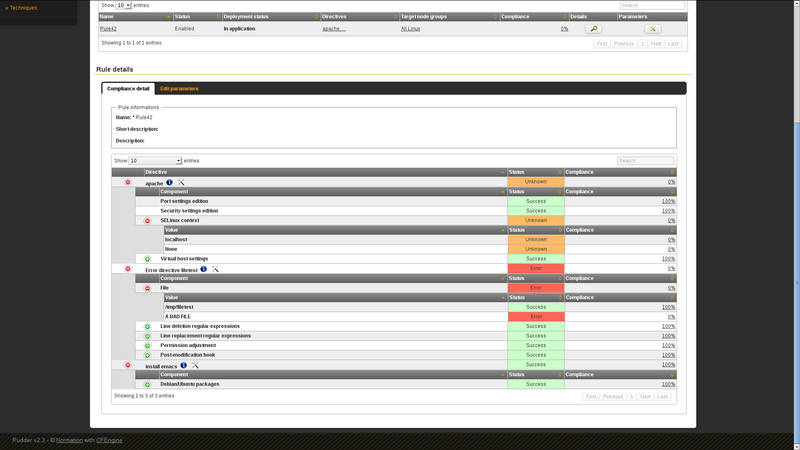Screen dimensions: 800x450
Task: Click the rules table Search field
Action: pos(652,5)
